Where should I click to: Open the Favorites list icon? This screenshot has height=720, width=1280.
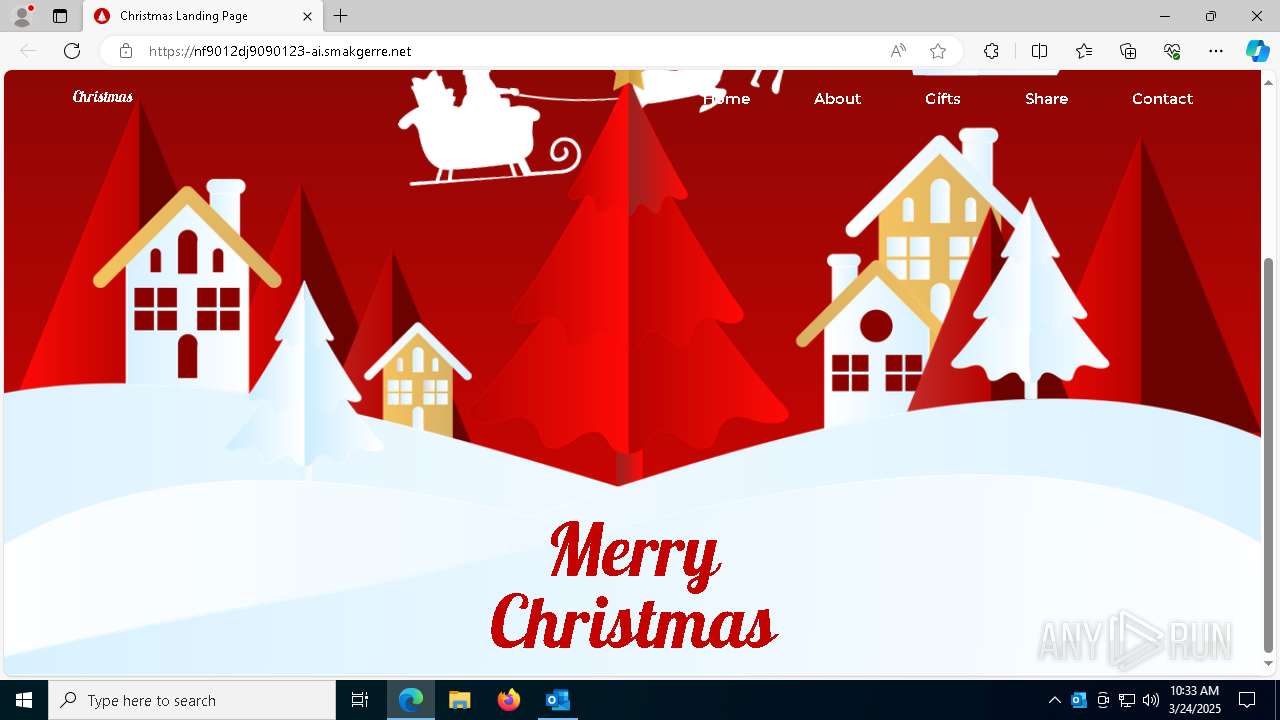[x=1084, y=51]
